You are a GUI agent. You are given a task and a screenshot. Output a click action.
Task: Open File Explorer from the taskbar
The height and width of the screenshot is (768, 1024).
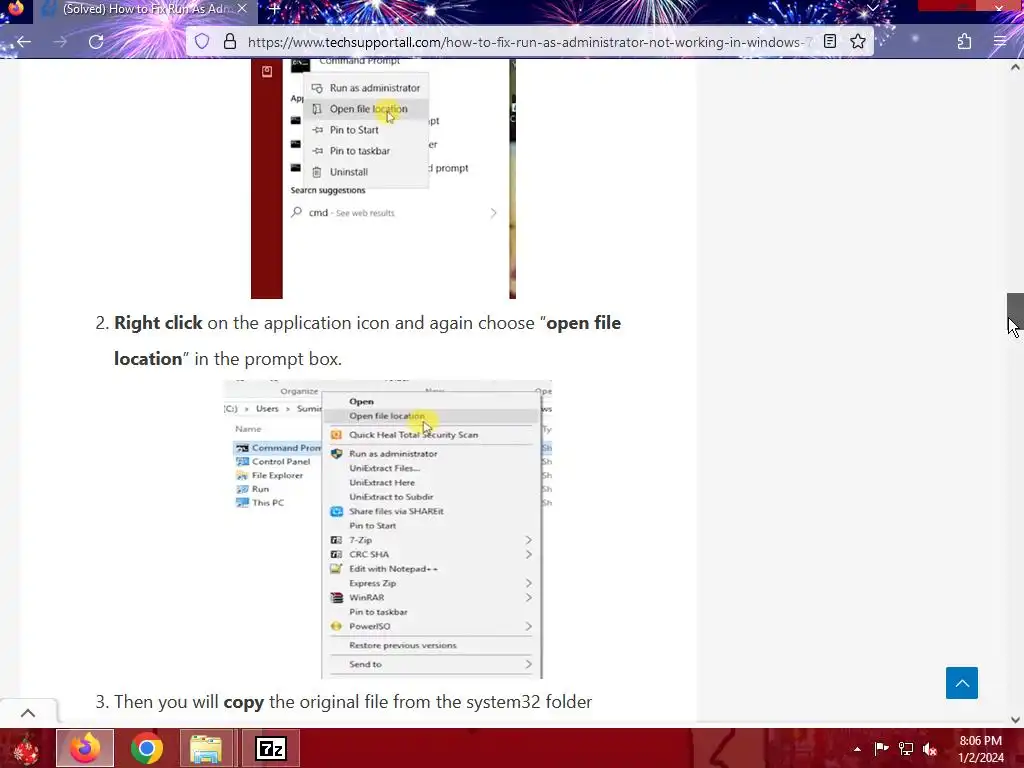[206, 748]
